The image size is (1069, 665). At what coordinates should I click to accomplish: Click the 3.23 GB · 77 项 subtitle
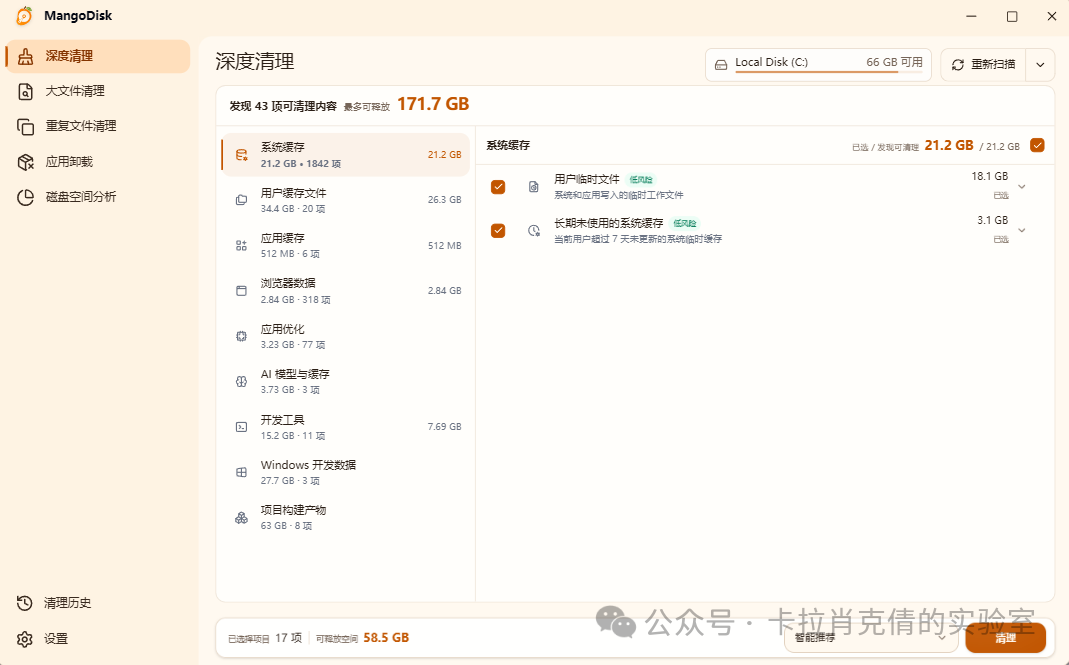(x=292, y=345)
